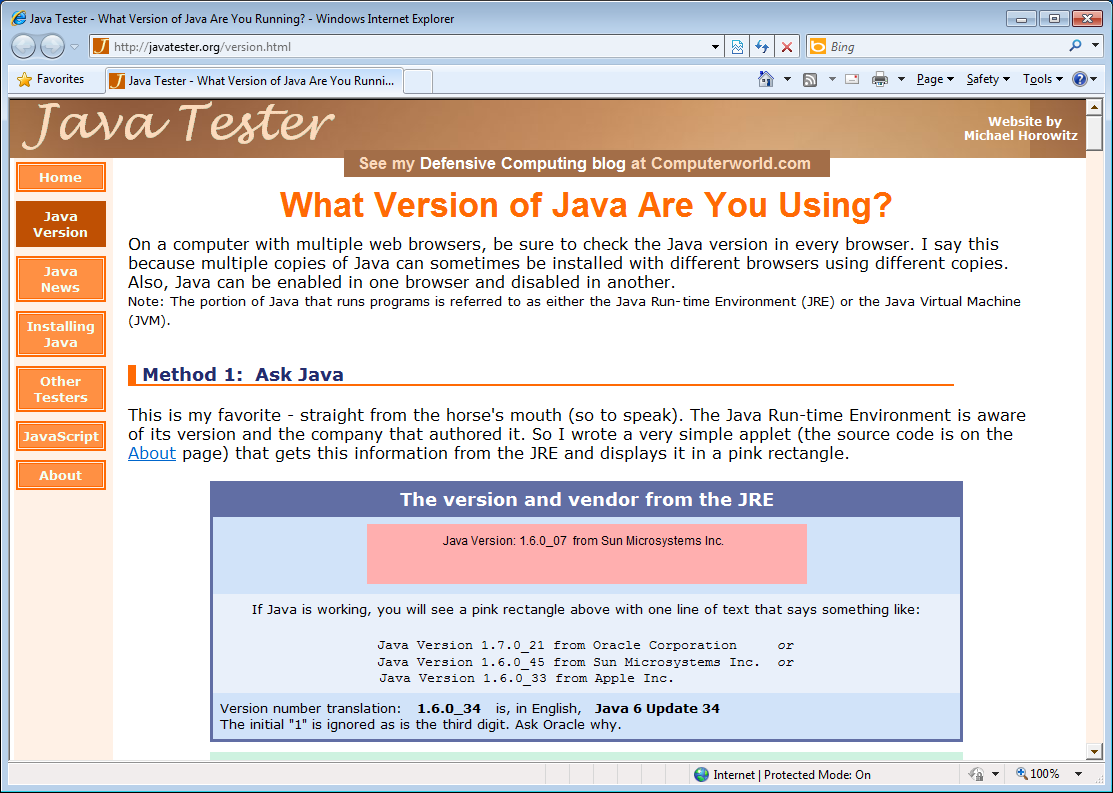Expand the Print options dropdown arrow
Screen dimensions: 1113x793
pos(901,80)
